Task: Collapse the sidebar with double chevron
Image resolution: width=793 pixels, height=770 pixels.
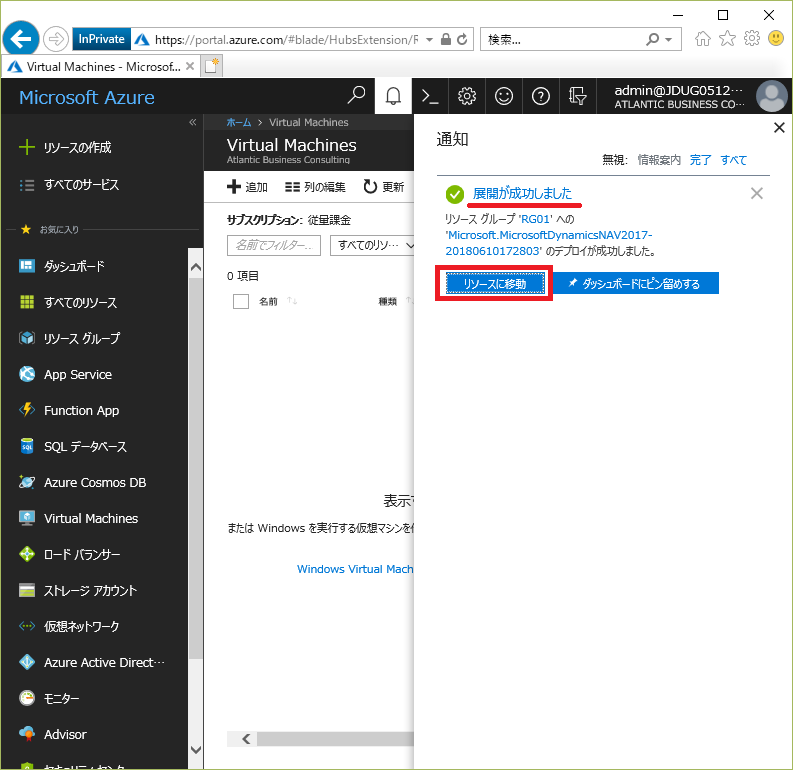Action: click(x=193, y=122)
